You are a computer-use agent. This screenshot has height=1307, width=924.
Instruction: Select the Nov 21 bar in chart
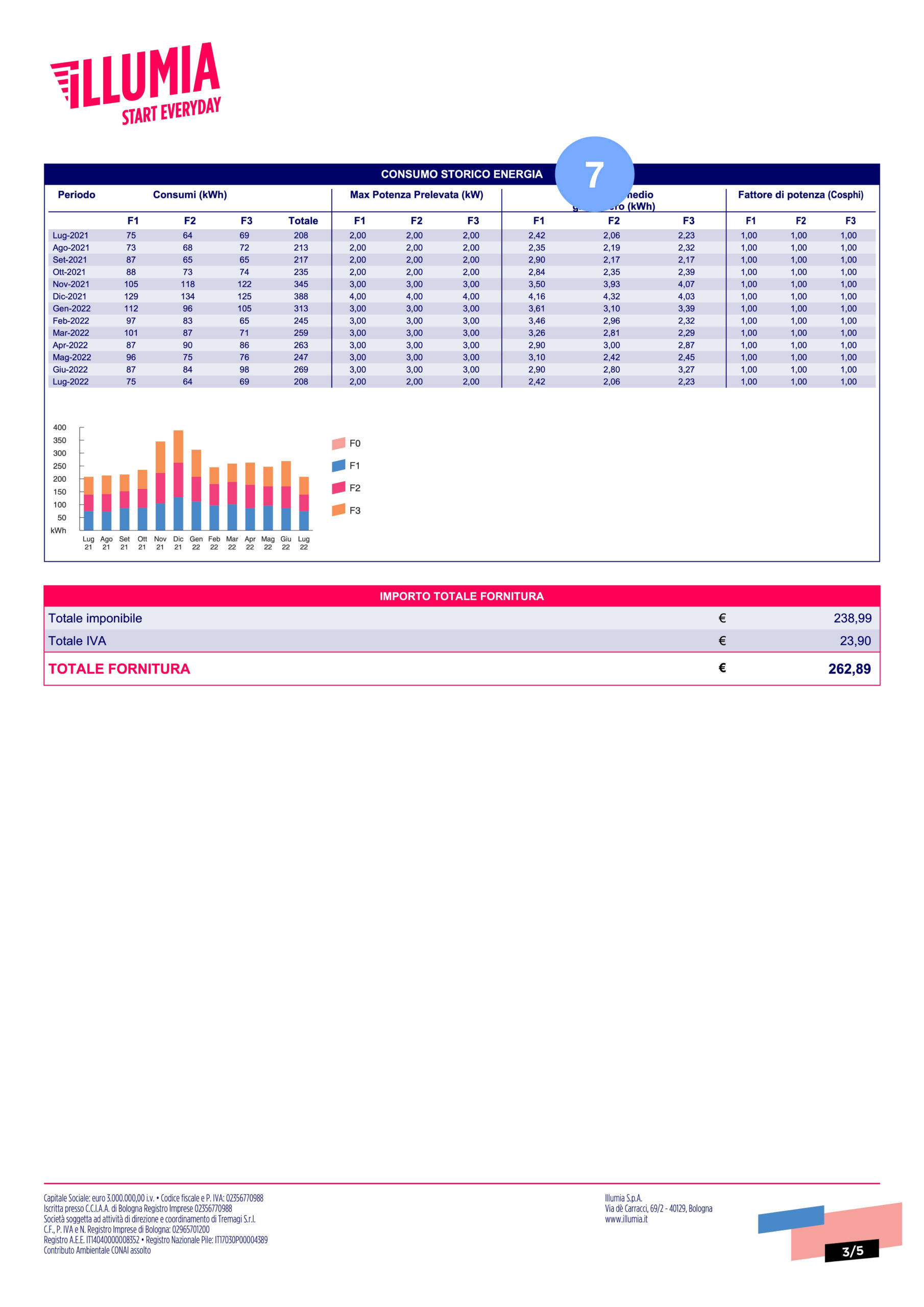pos(160,486)
